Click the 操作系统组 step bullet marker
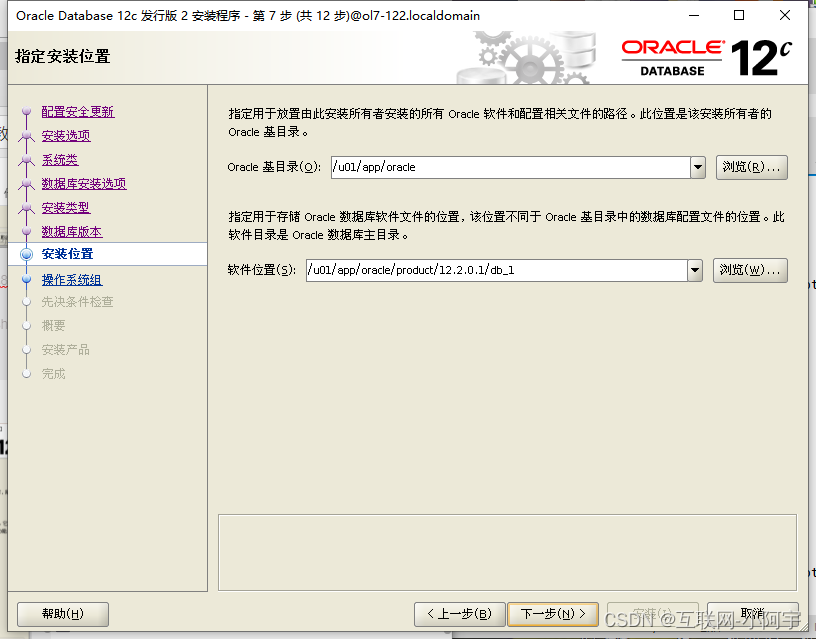This screenshot has height=639, width=816. (x=27, y=279)
